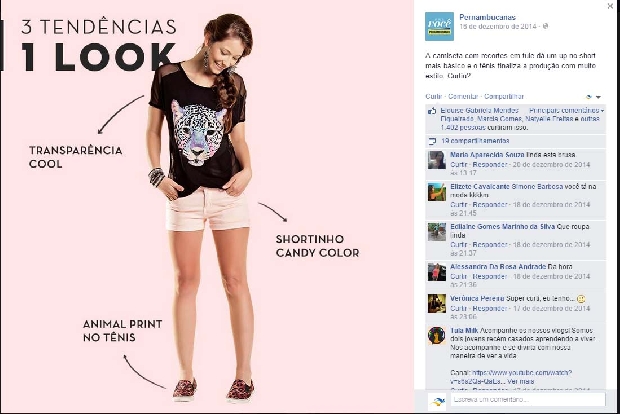Click your own avatar beside the comment box
The width and height of the screenshot is (620, 414).
[437, 402]
